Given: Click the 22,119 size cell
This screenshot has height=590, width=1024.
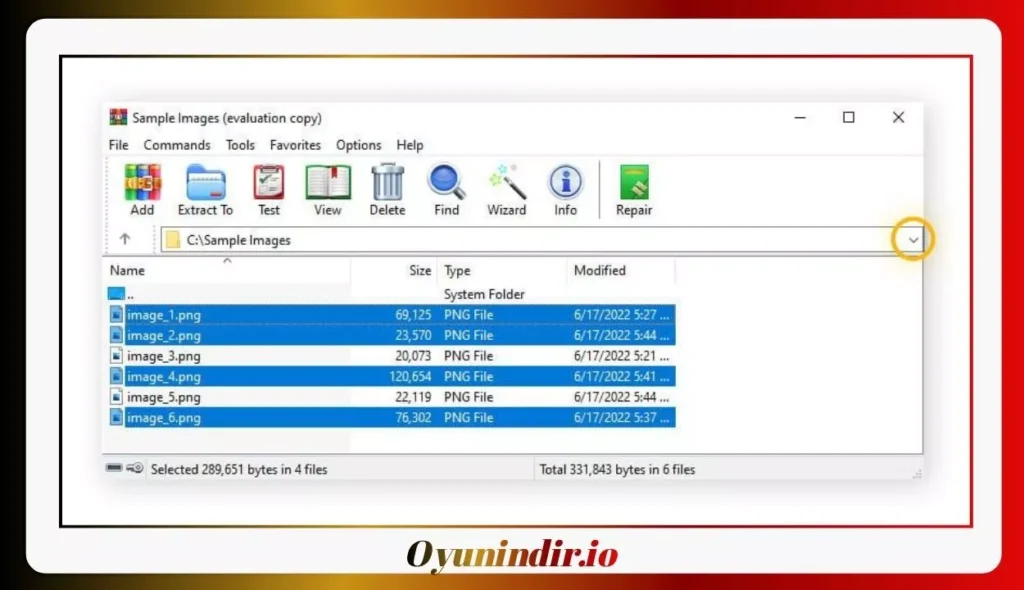Looking at the screenshot, I should [x=413, y=397].
